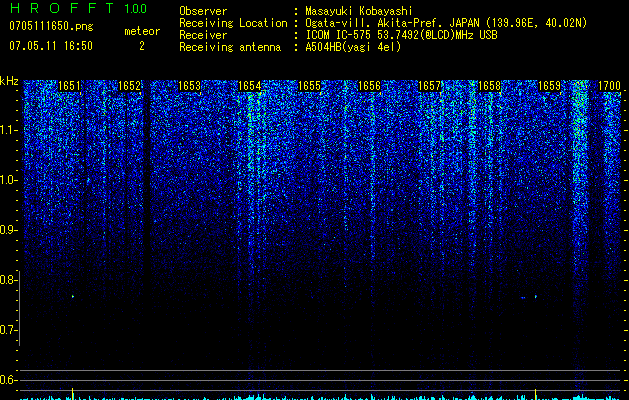Click the 1657 time marker
Viewport: 629px width, 400px height.
click(429, 86)
